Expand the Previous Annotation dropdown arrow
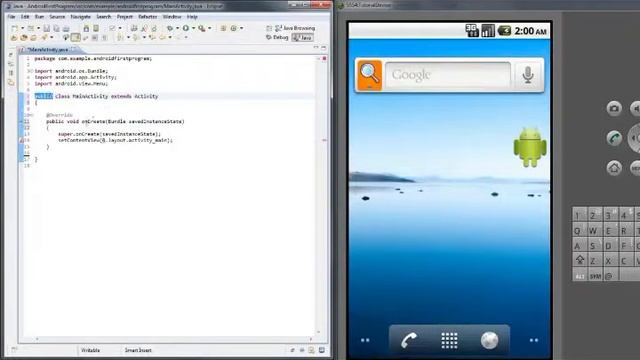This screenshot has width=640, height=360. [144, 38]
